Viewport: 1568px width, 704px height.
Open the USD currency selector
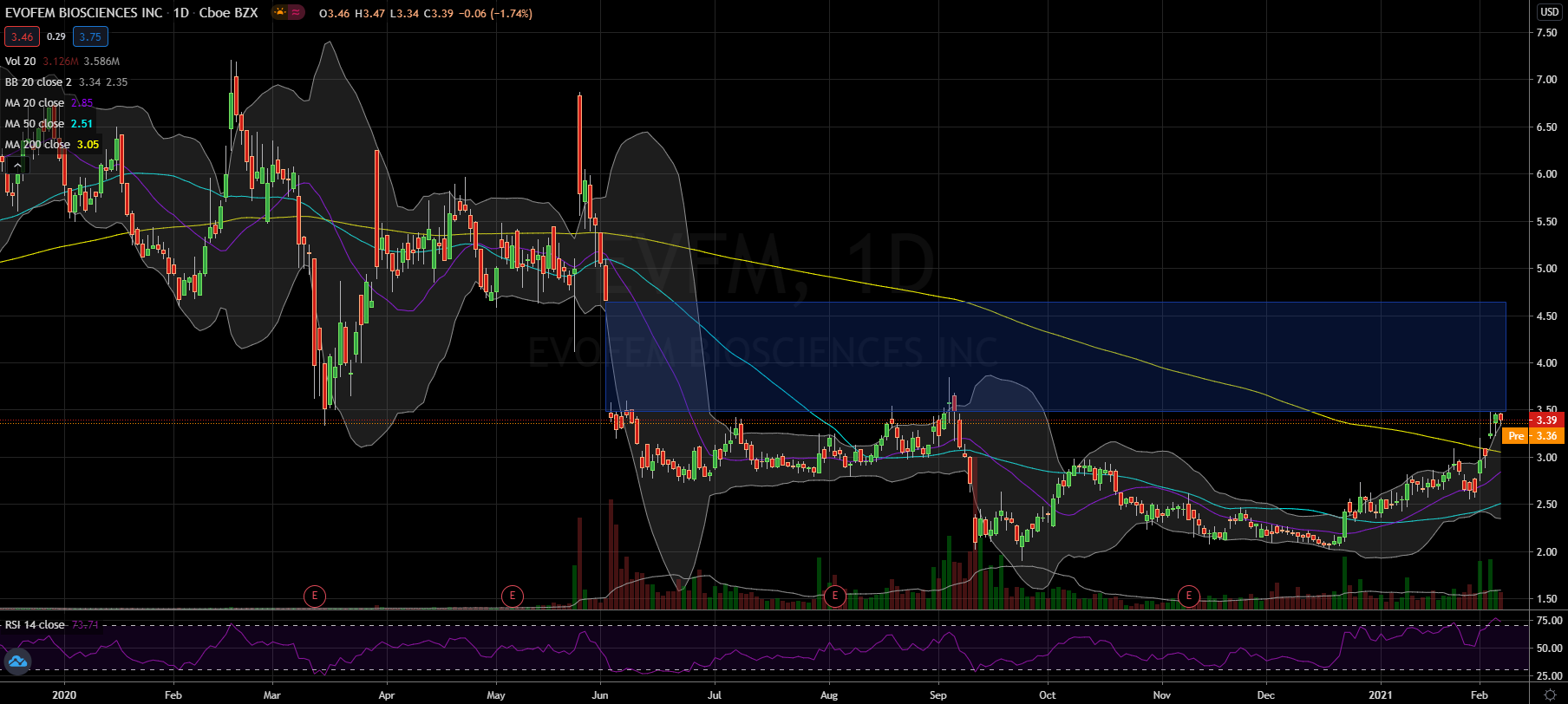1549,12
